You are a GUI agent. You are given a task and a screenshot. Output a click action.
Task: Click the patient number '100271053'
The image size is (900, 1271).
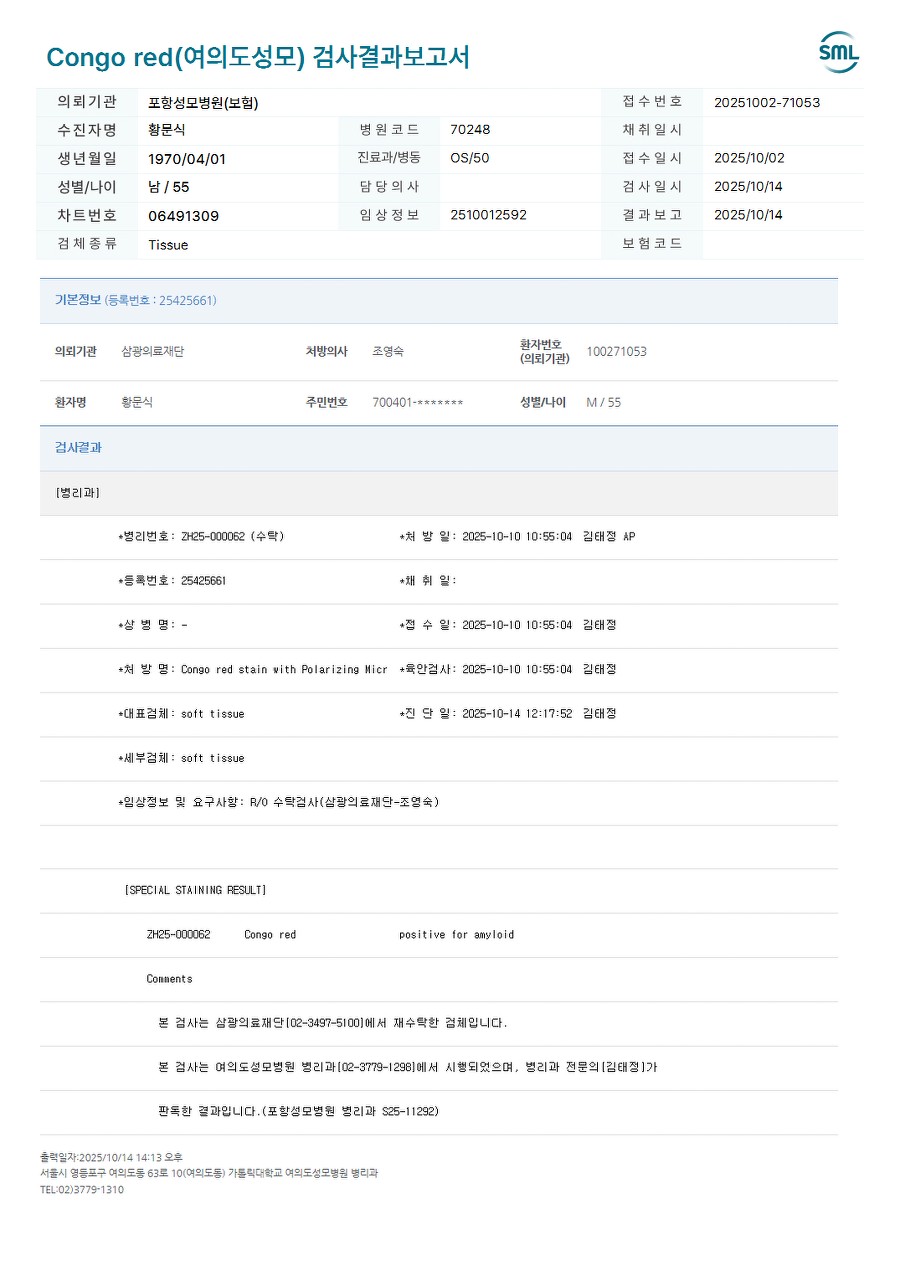pos(616,352)
